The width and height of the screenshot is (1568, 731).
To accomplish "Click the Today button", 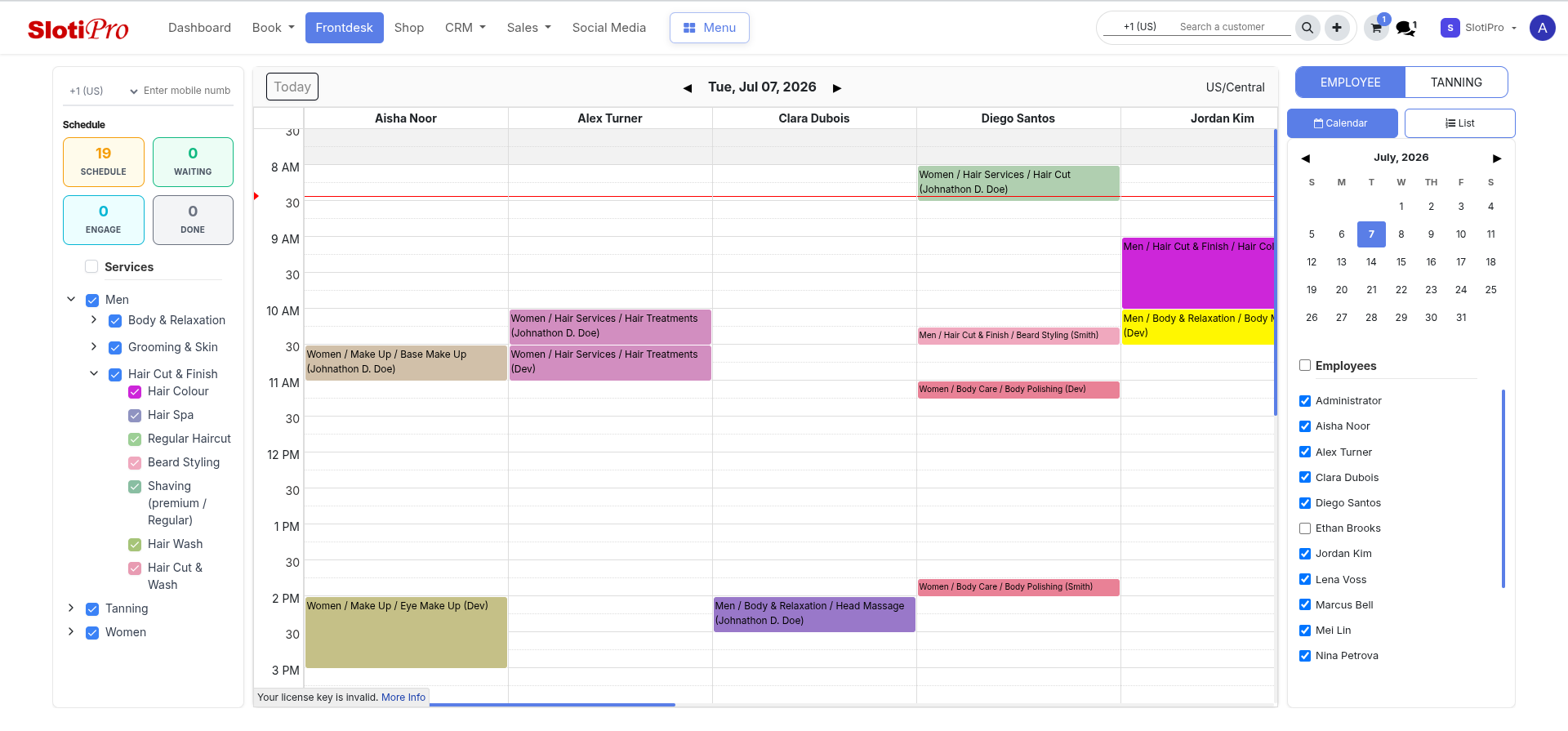I will coord(292,87).
